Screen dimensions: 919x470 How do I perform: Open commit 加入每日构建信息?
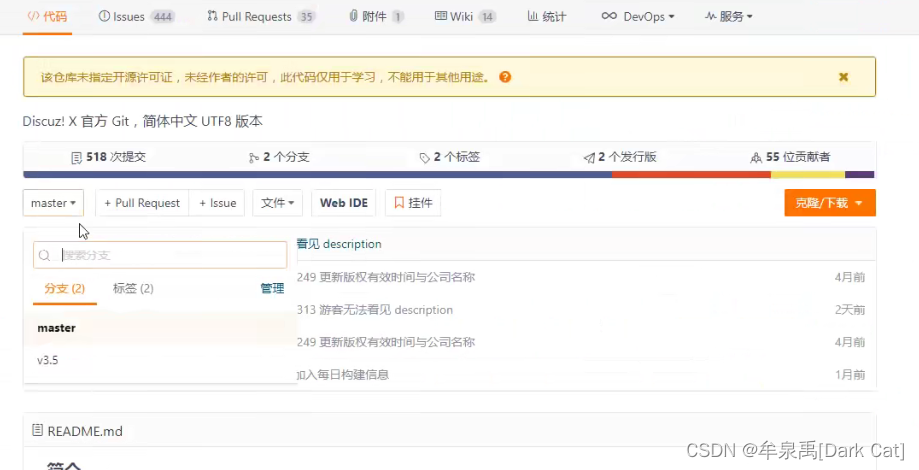click(343, 374)
